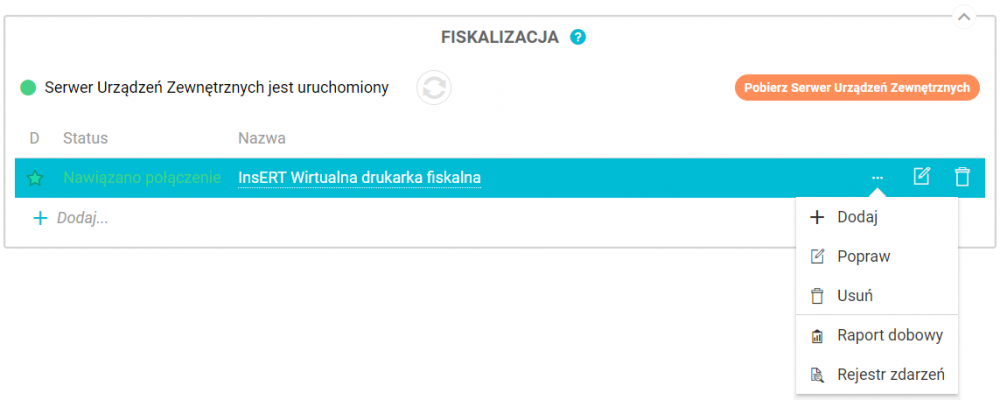Screen dimensions: 1000x400
Task: Click the Status column header
Action: coord(85,138)
